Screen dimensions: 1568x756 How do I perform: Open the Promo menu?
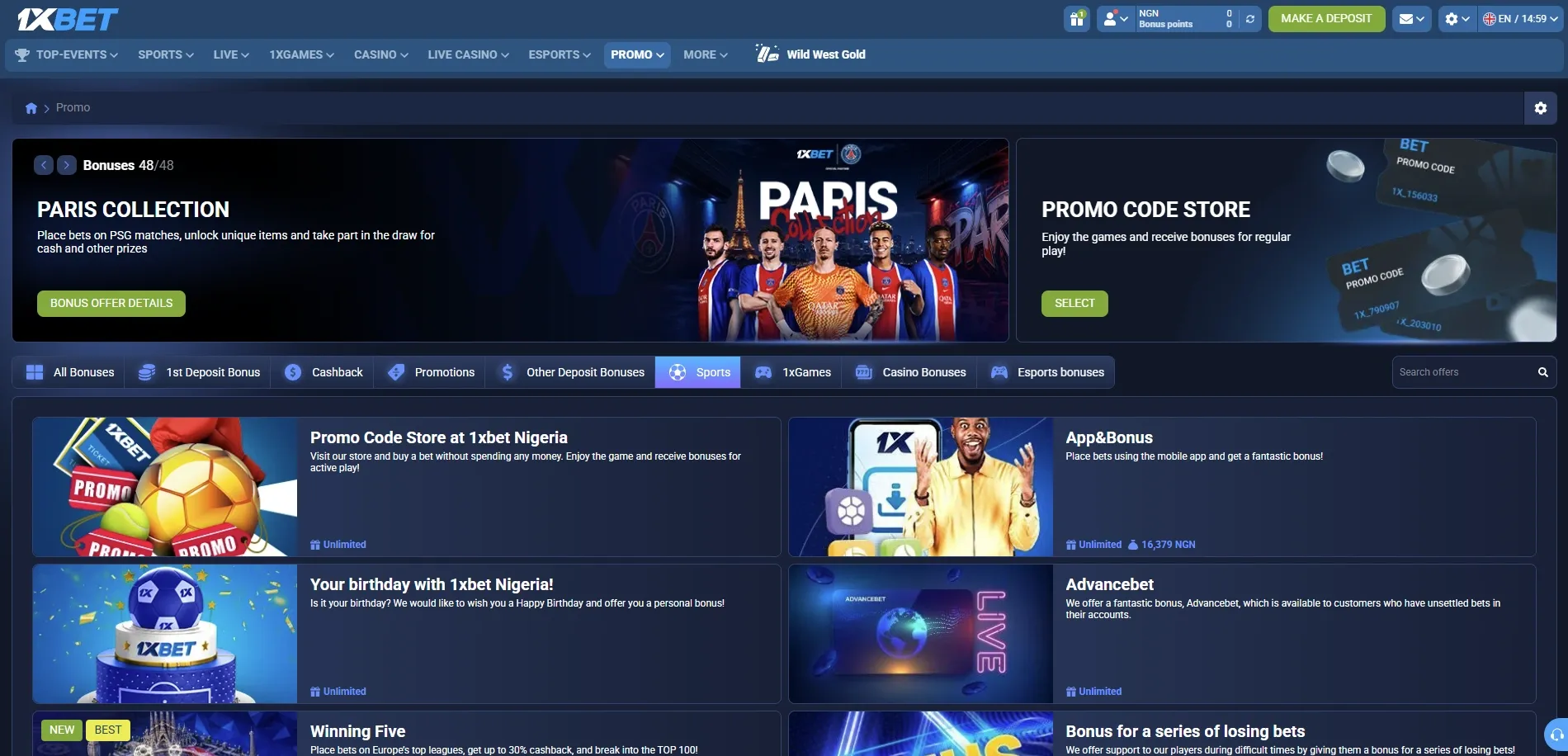(637, 54)
